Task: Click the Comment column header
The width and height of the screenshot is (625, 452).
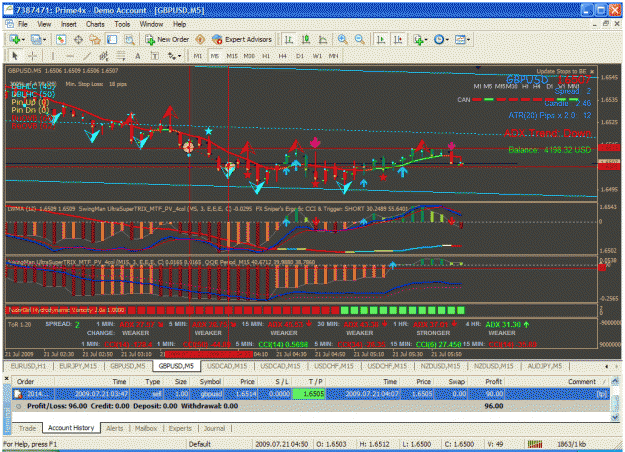Action: [x=582, y=381]
